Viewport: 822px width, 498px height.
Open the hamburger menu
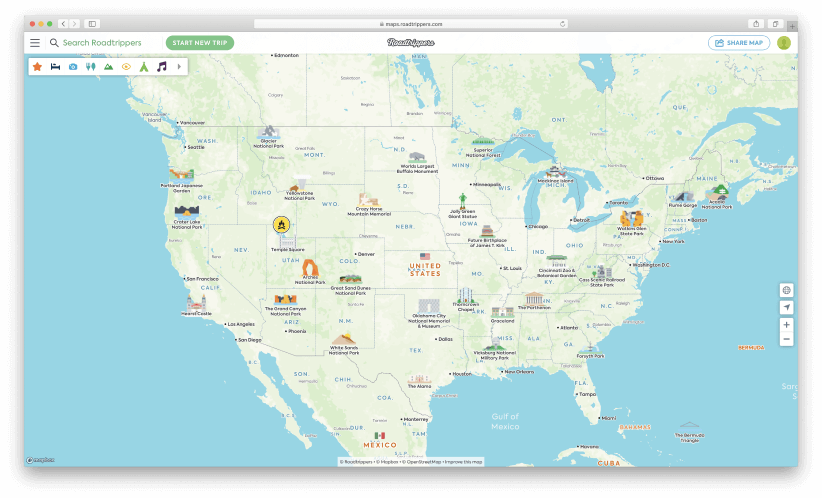pos(35,43)
